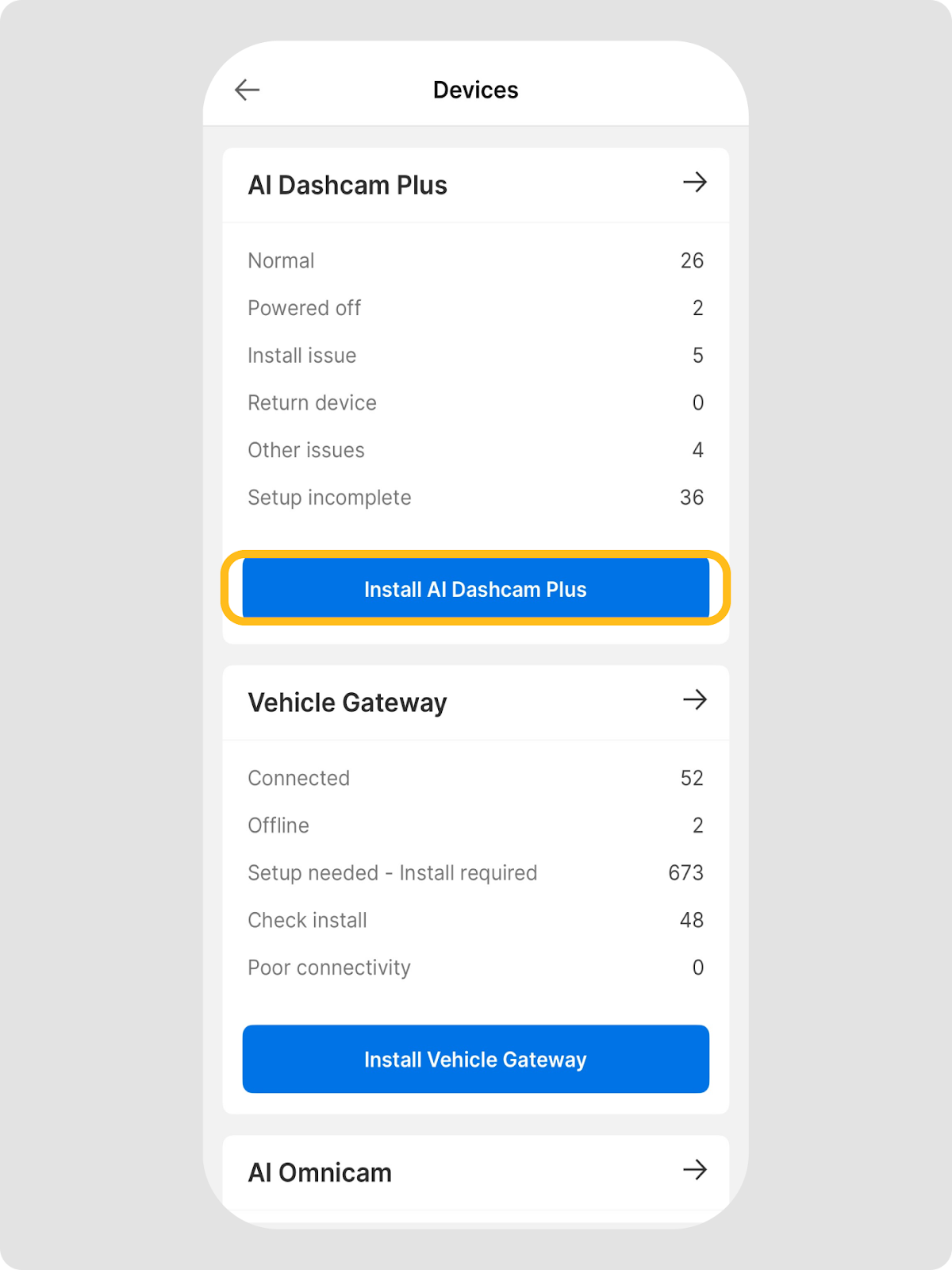Open the Vehicle Gateway heading
Screen dimensions: 952x1270
click(x=347, y=702)
